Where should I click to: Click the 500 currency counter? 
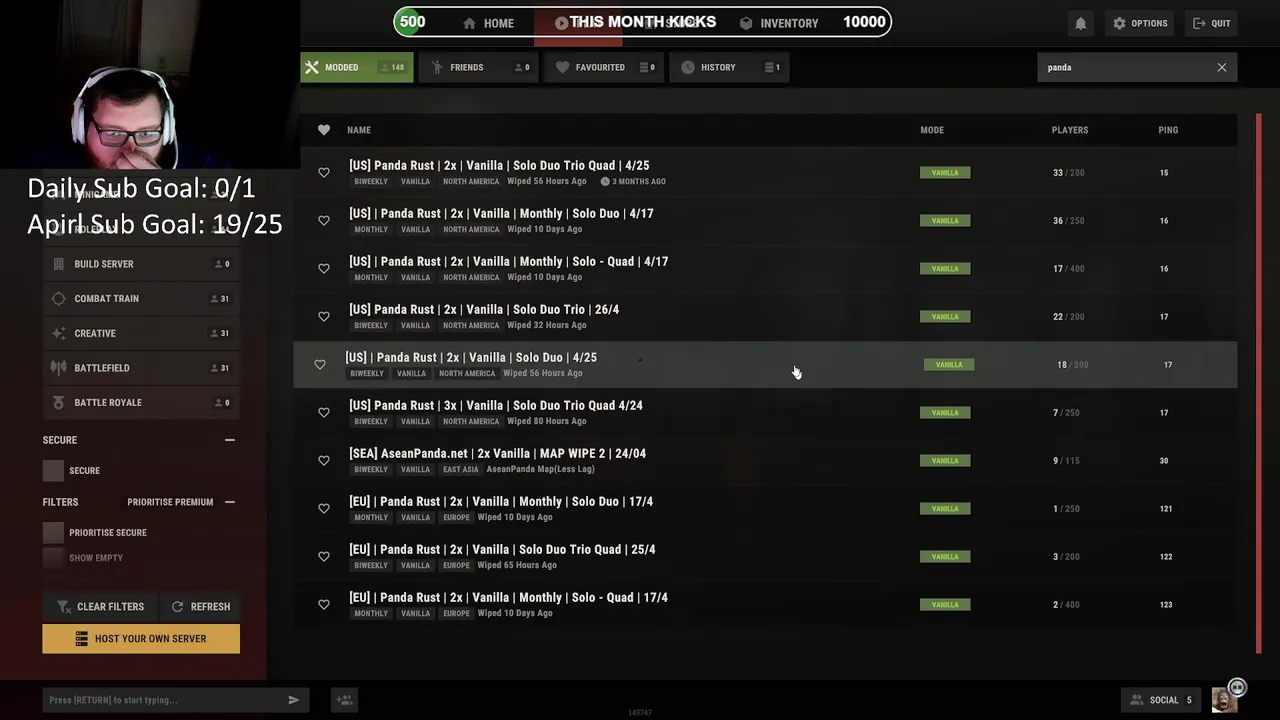[x=411, y=22]
